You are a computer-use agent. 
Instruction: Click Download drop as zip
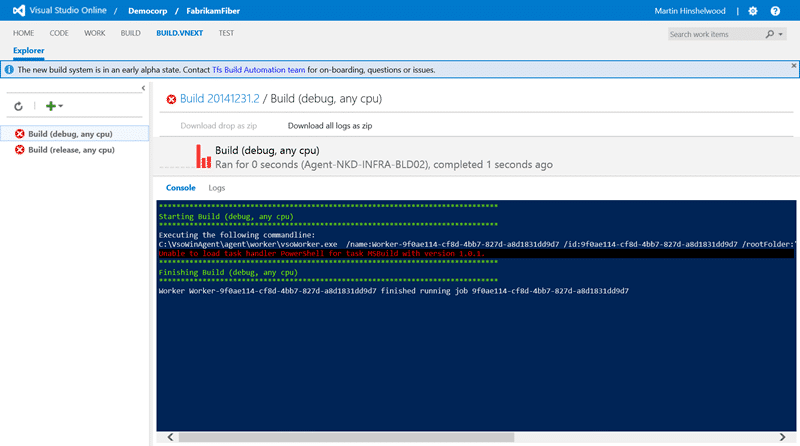coord(218,126)
